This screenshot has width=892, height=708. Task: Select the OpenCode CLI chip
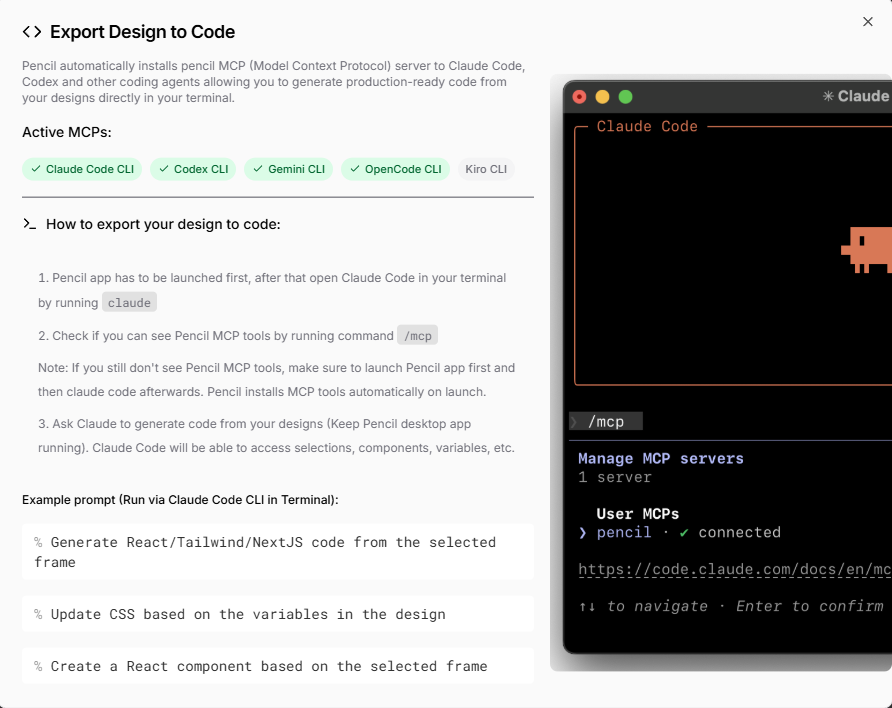pos(395,169)
